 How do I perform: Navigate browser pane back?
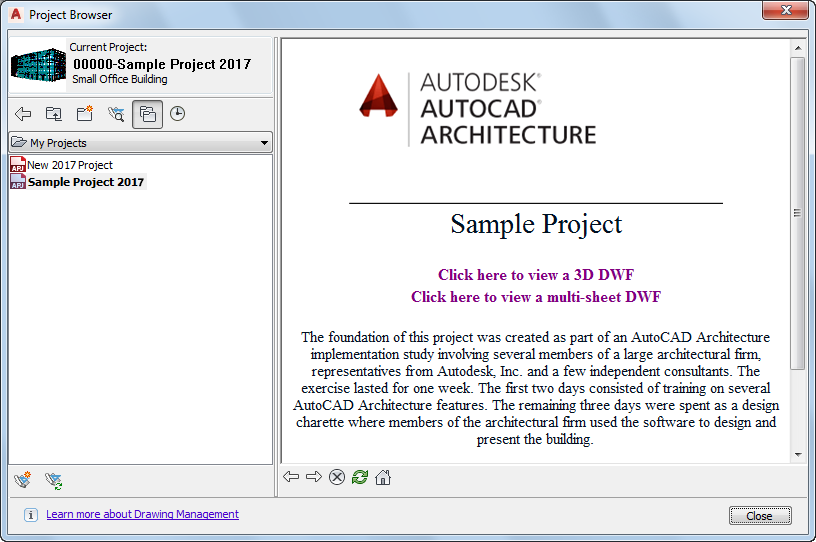click(291, 476)
